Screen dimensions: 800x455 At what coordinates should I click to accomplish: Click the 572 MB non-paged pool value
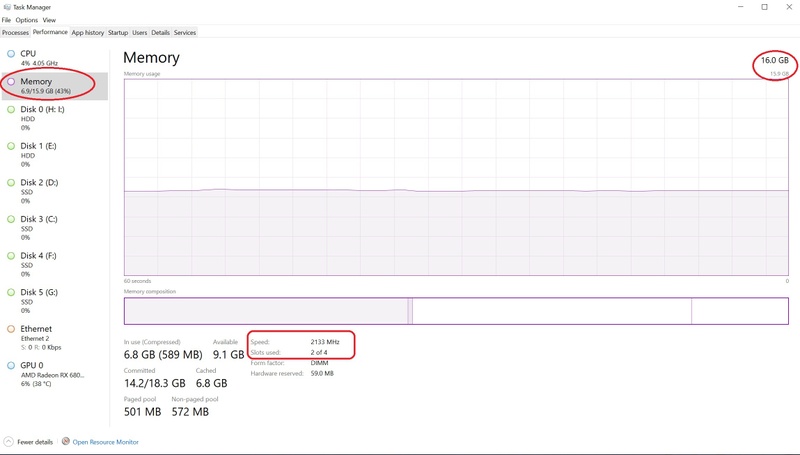(190, 412)
